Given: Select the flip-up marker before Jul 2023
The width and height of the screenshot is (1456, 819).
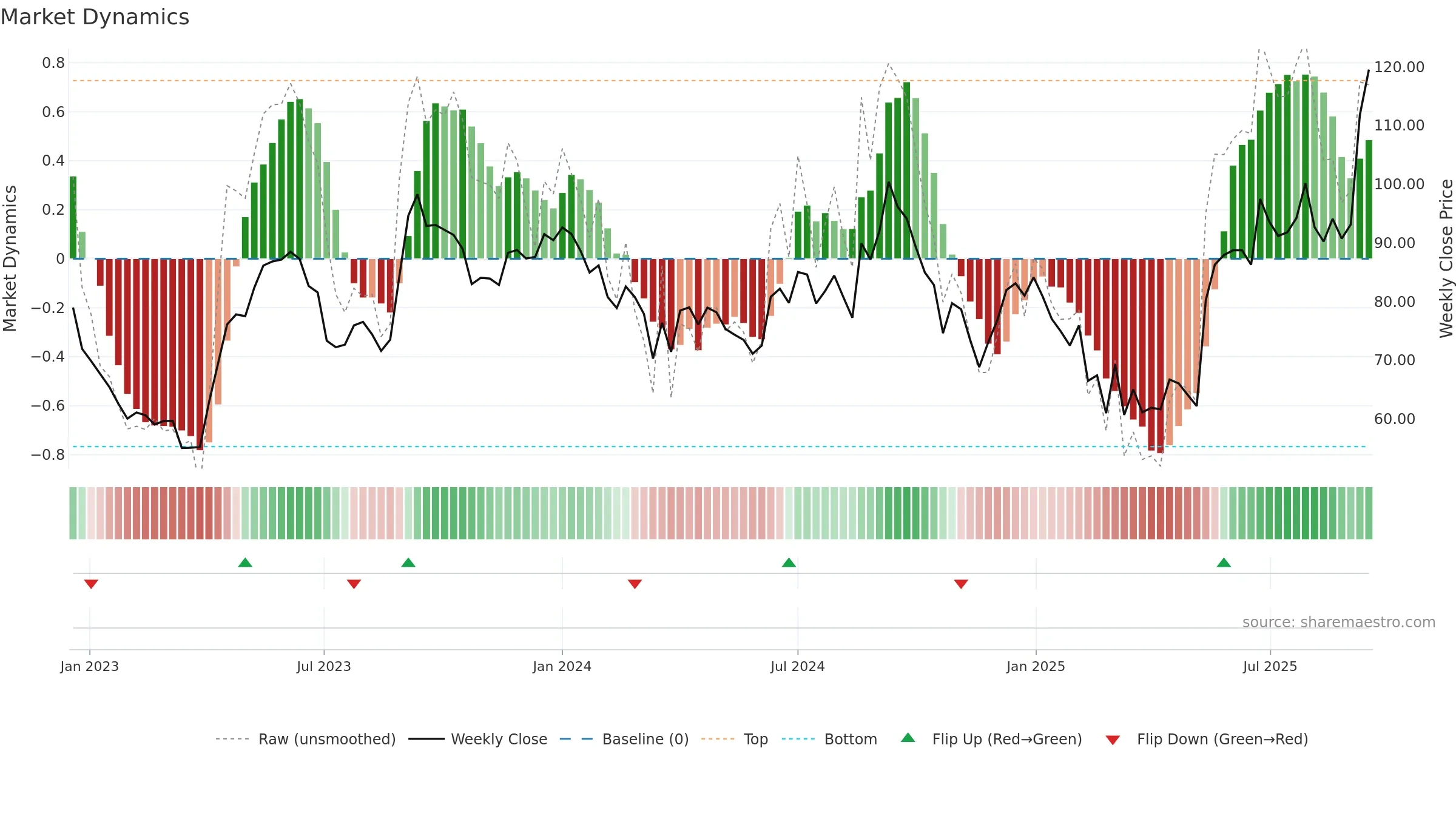Looking at the screenshot, I should click(x=245, y=562).
